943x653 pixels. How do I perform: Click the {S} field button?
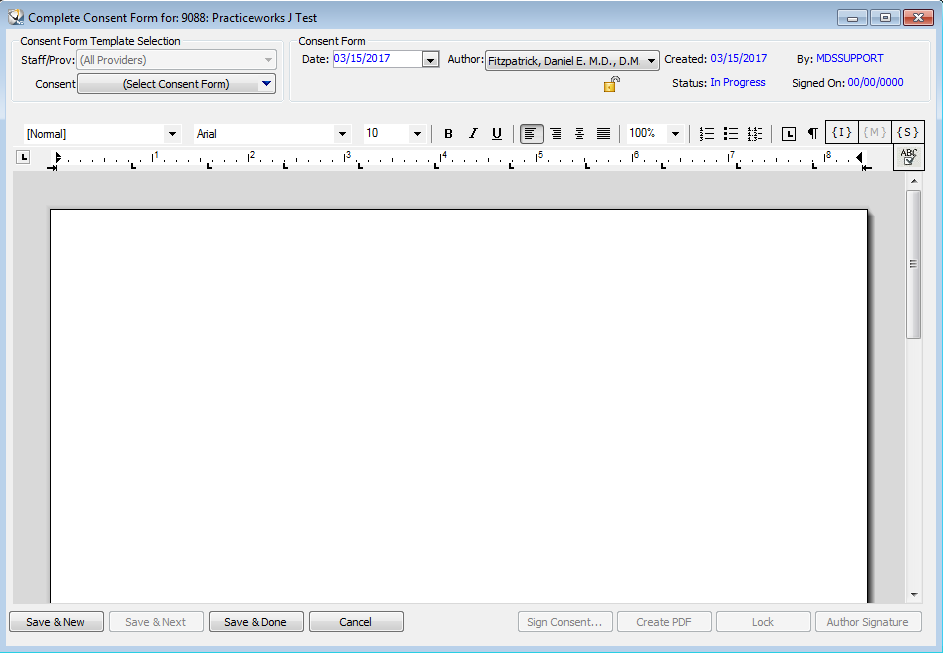pos(908,132)
